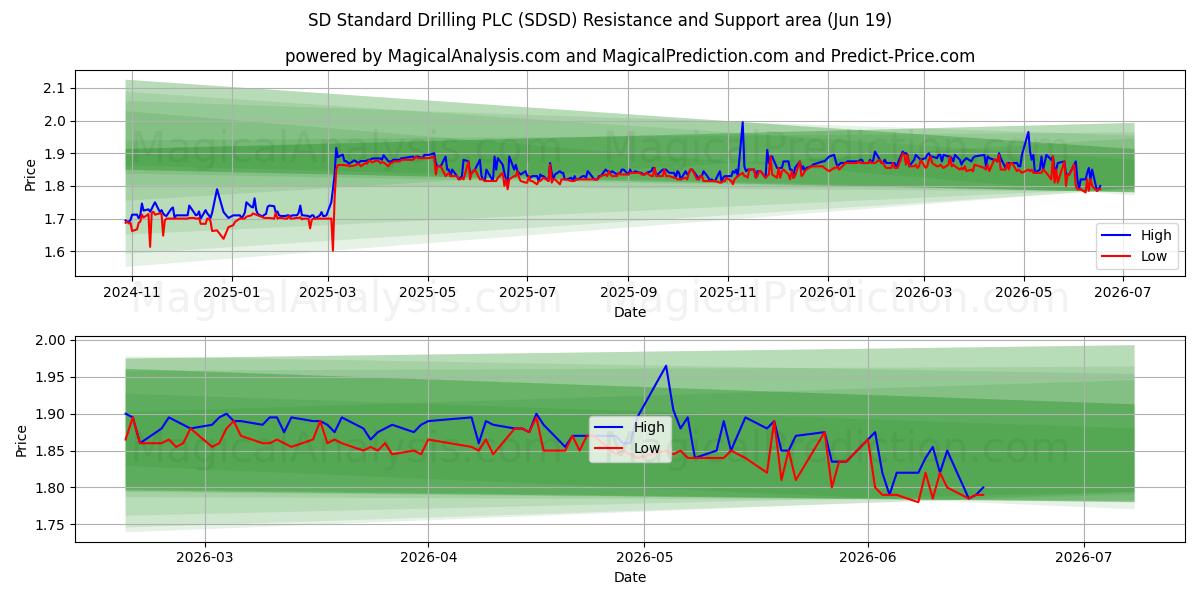1200x600 pixels.
Task: Click the 2024-11 tick label
Action: [130, 293]
